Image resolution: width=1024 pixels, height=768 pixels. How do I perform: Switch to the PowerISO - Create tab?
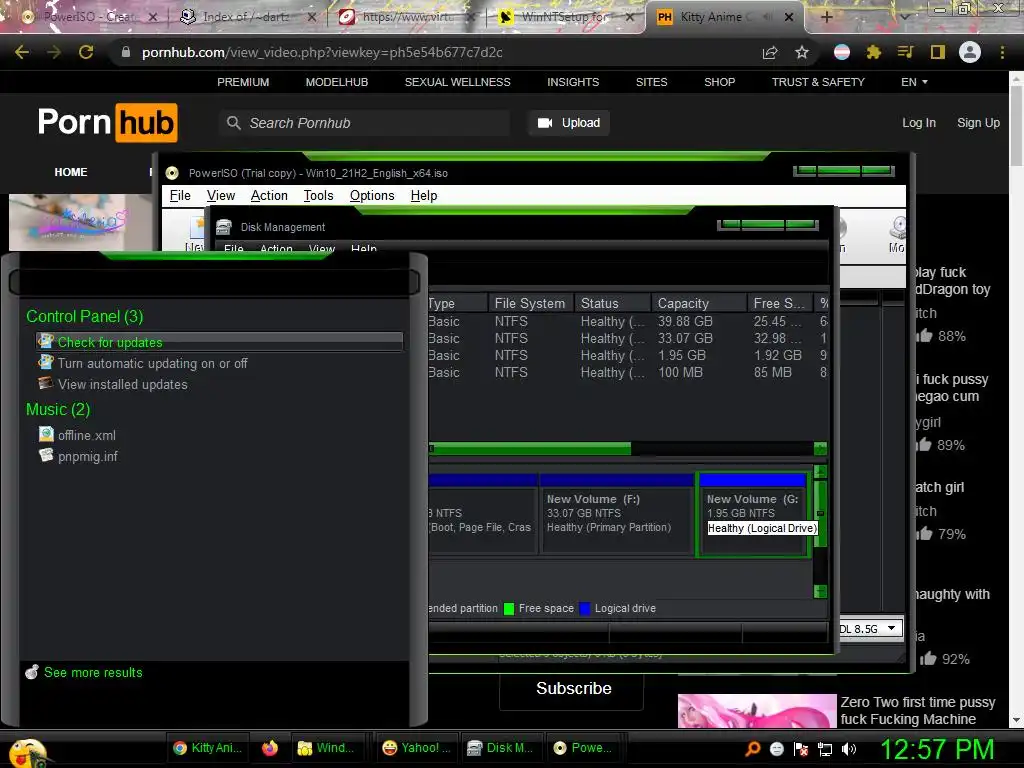coord(90,17)
